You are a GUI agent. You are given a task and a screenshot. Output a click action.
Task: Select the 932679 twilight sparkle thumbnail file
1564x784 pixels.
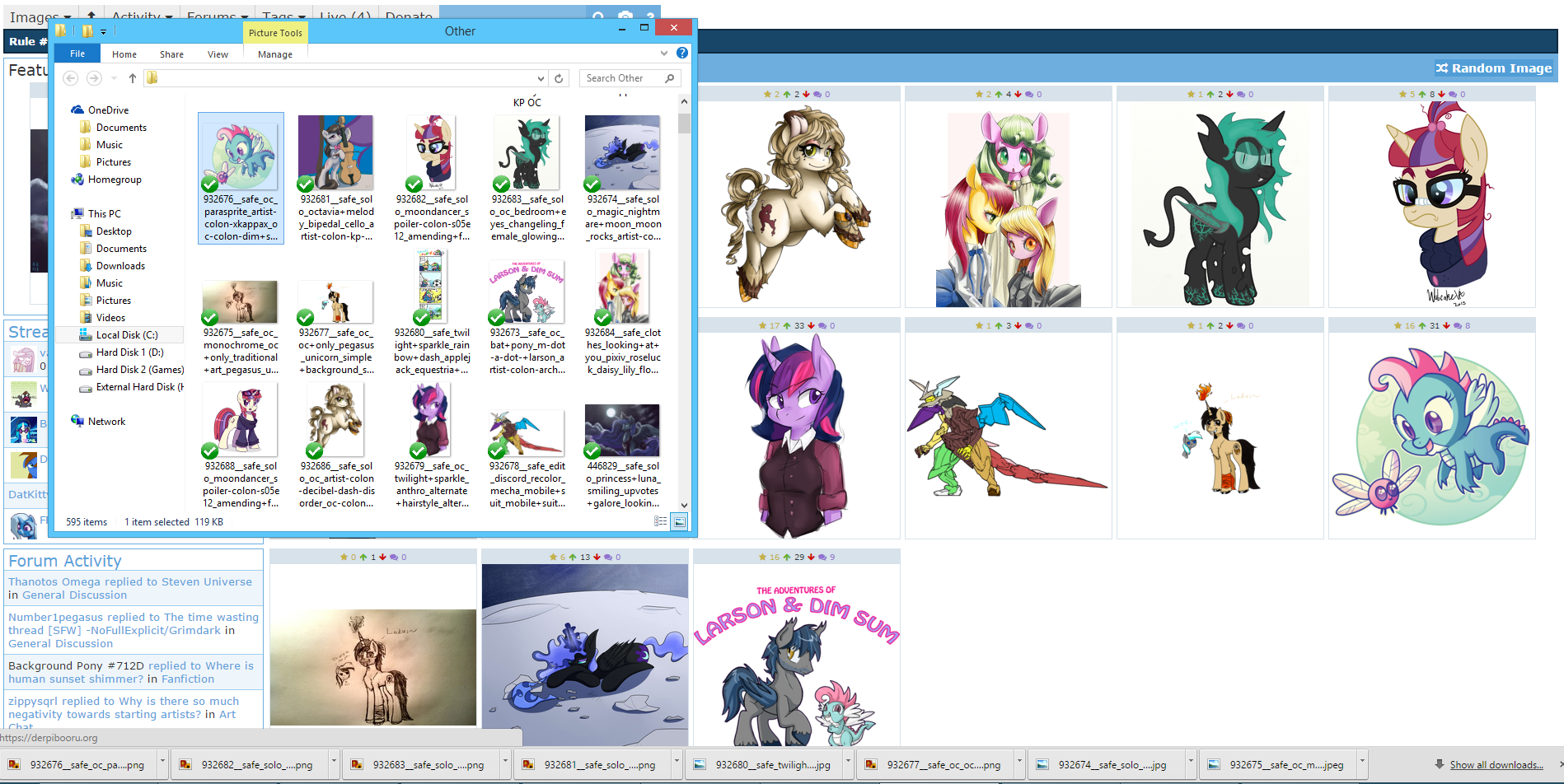pos(431,420)
